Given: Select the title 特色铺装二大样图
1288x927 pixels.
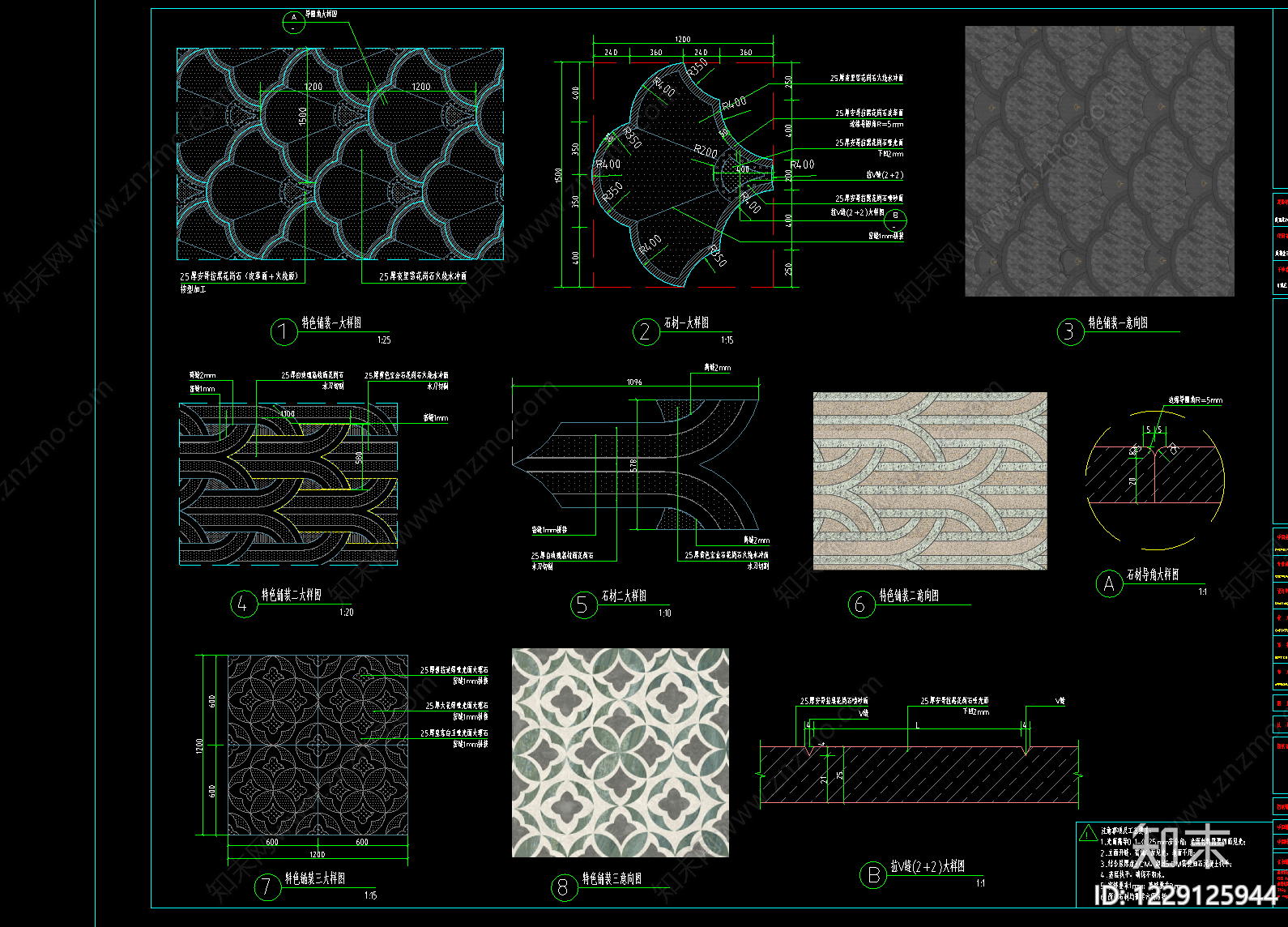Looking at the screenshot, I should [x=292, y=595].
